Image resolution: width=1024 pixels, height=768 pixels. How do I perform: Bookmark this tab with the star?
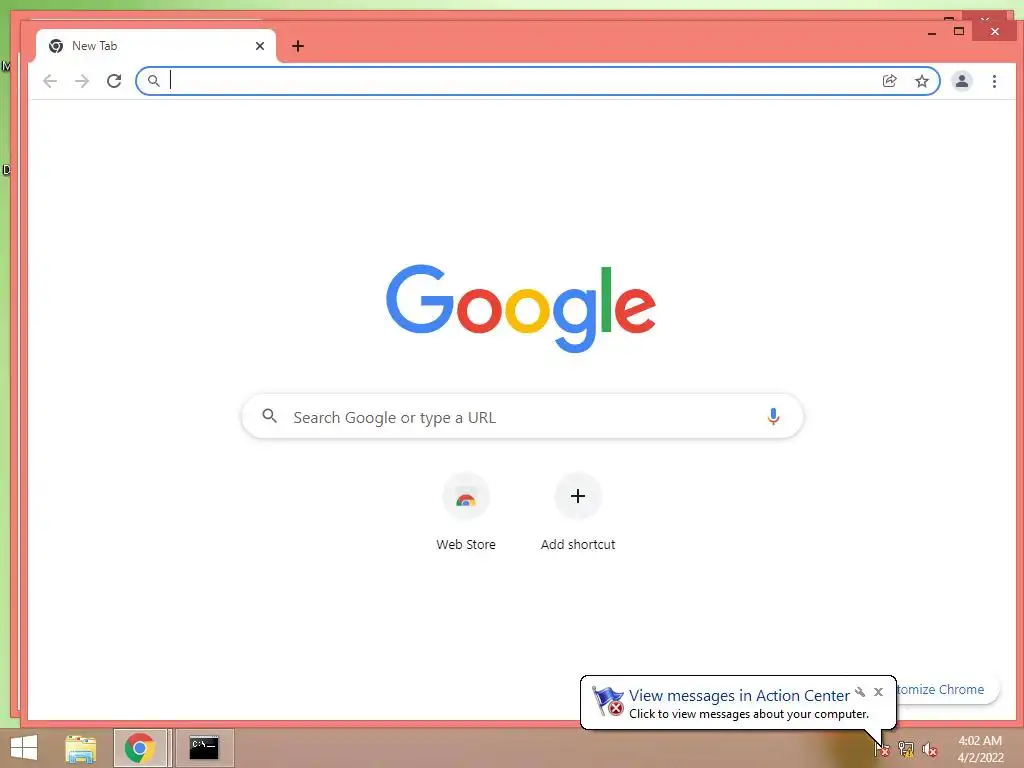click(x=921, y=81)
